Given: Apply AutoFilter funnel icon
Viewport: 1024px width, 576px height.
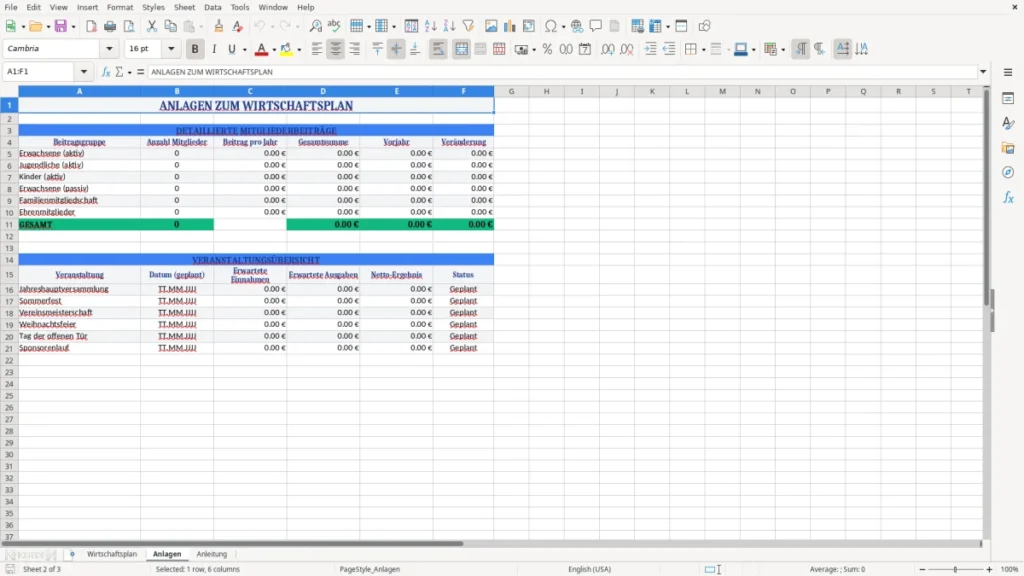Looking at the screenshot, I should pyautogui.click(x=468, y=26).
